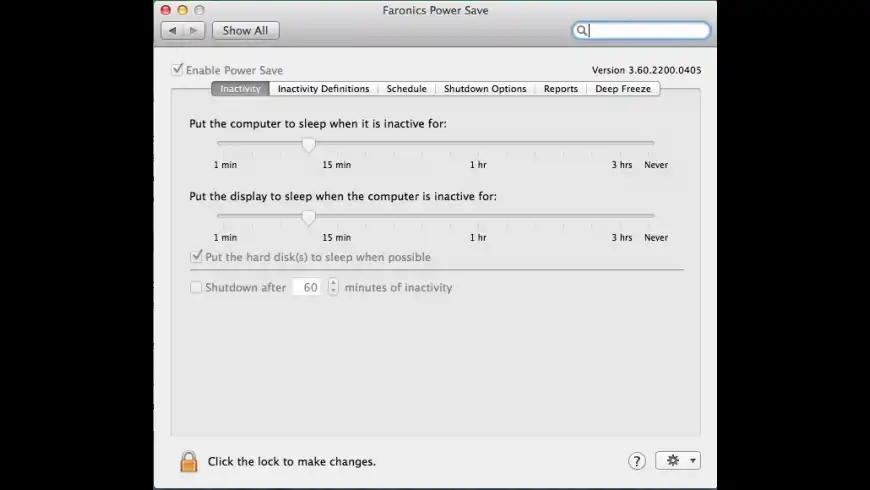Enable Shutdown after inactivity checkbox
This screenshot has width=870, height=490.
point(196,287)
